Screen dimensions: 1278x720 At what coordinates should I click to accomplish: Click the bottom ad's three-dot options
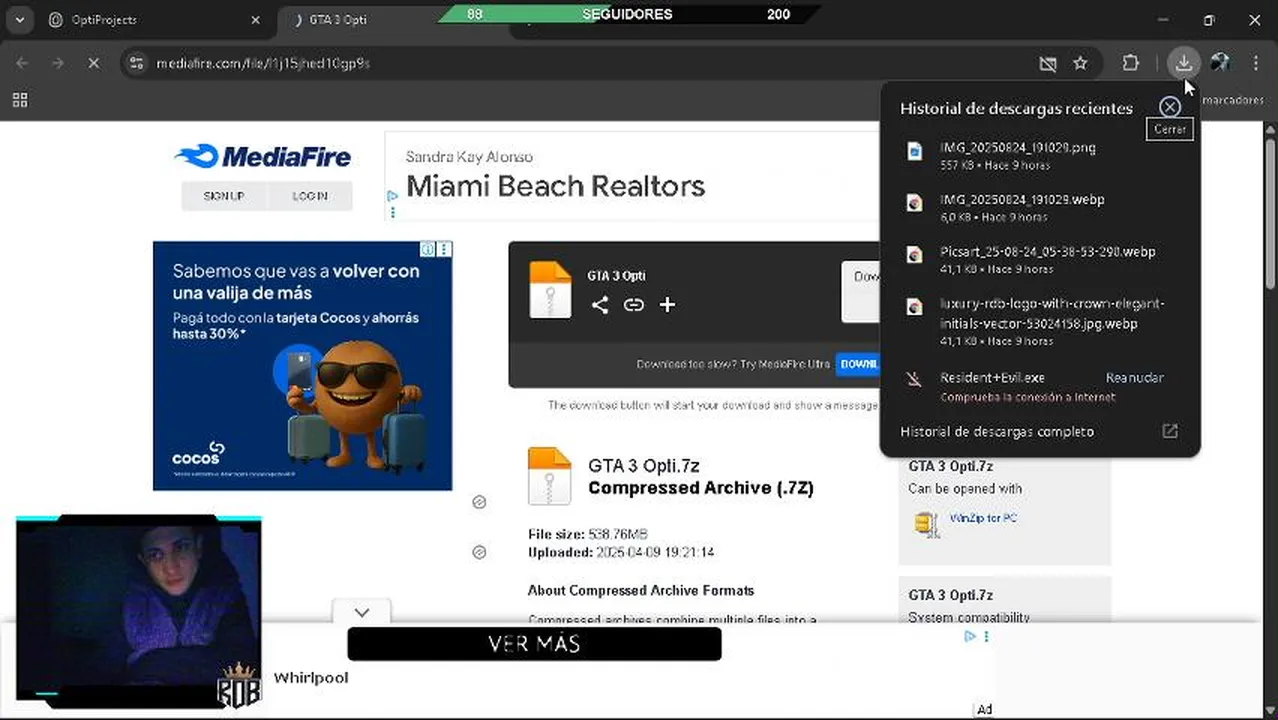coord(986,636)
